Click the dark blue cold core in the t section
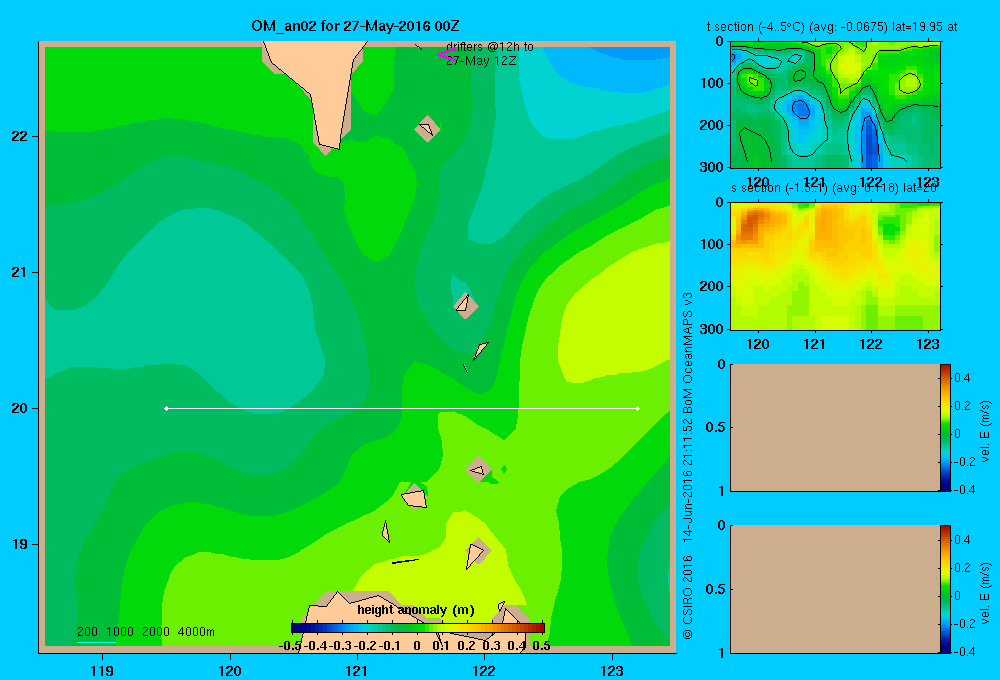Screen dimensions: 1000x680 (870, 140)
